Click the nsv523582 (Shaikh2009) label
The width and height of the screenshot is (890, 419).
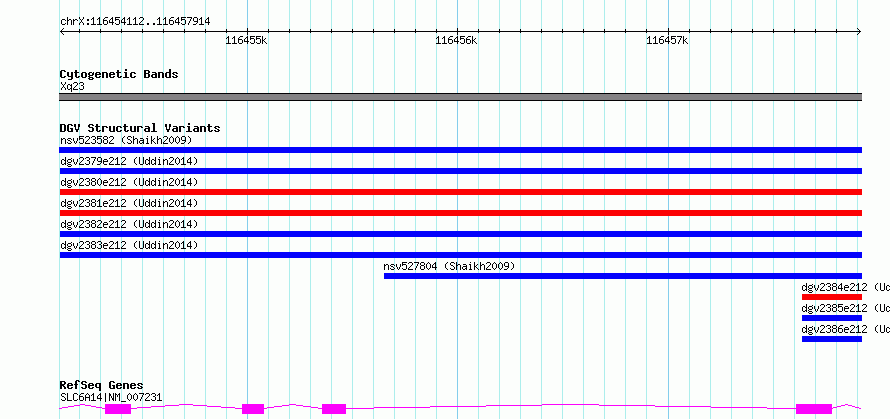pyautogui.click(x=126, y=140)
